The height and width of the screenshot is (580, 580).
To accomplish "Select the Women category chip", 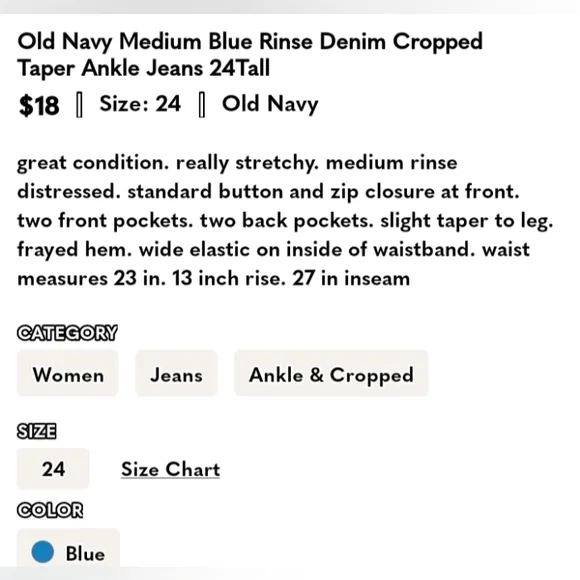I will [x=68, y=374].
